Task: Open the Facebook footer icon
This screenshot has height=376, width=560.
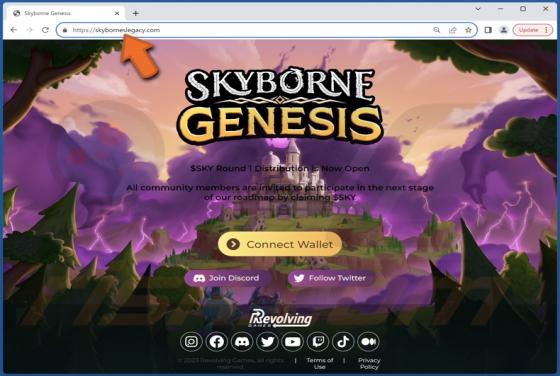Action: click(x=216, y=342)
